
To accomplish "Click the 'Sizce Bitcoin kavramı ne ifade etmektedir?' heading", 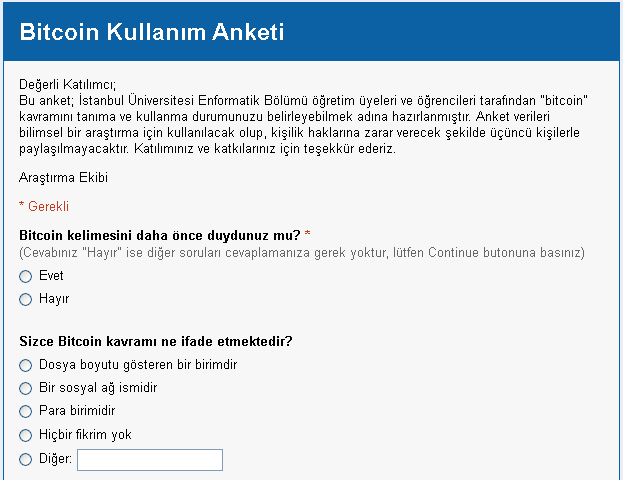I will point(156,342).
